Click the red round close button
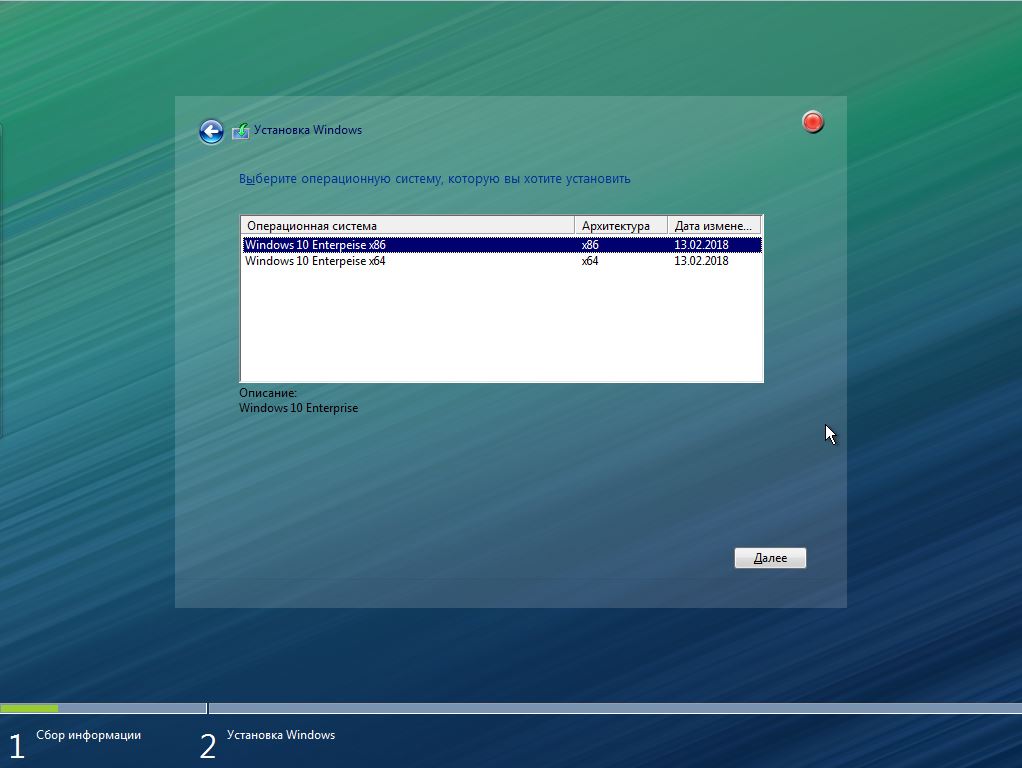This screenshot has width=1022, height=768. 813,122
